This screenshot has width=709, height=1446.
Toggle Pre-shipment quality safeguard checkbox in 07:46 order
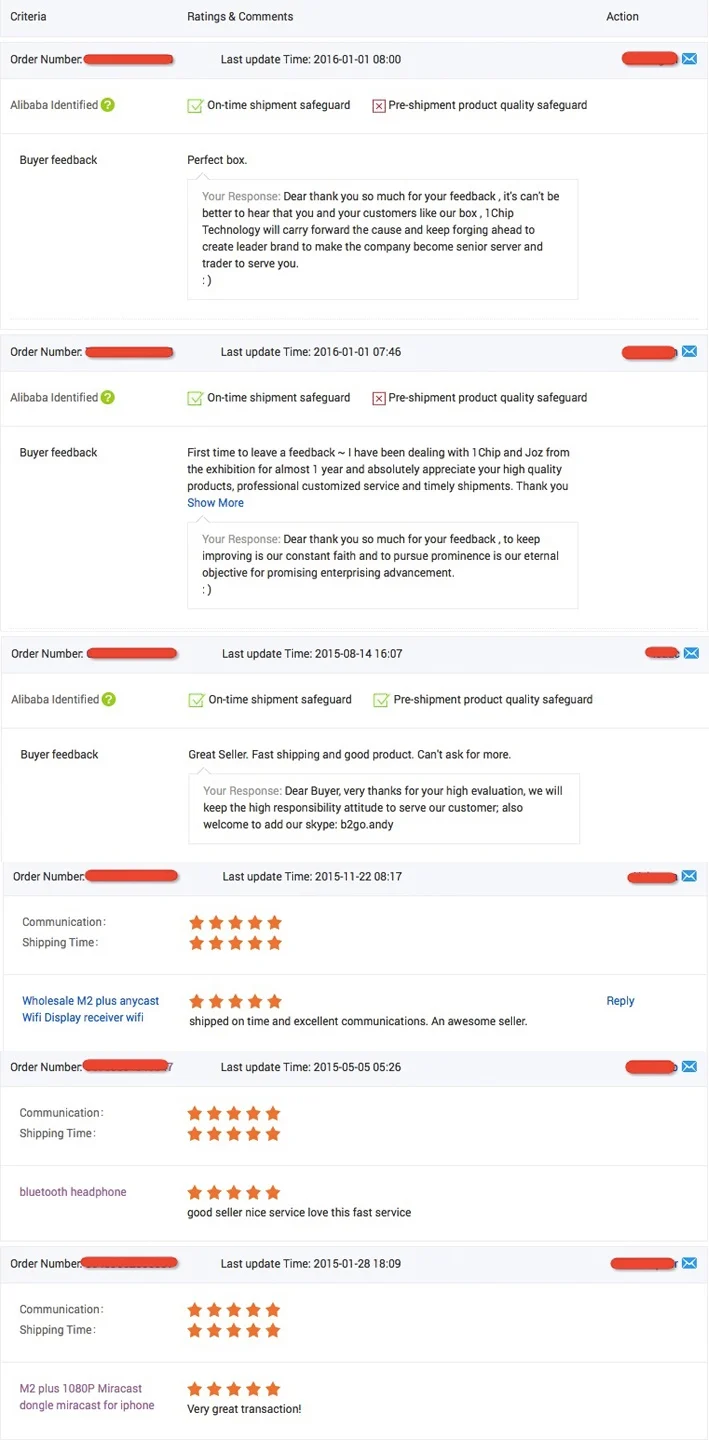379,398
